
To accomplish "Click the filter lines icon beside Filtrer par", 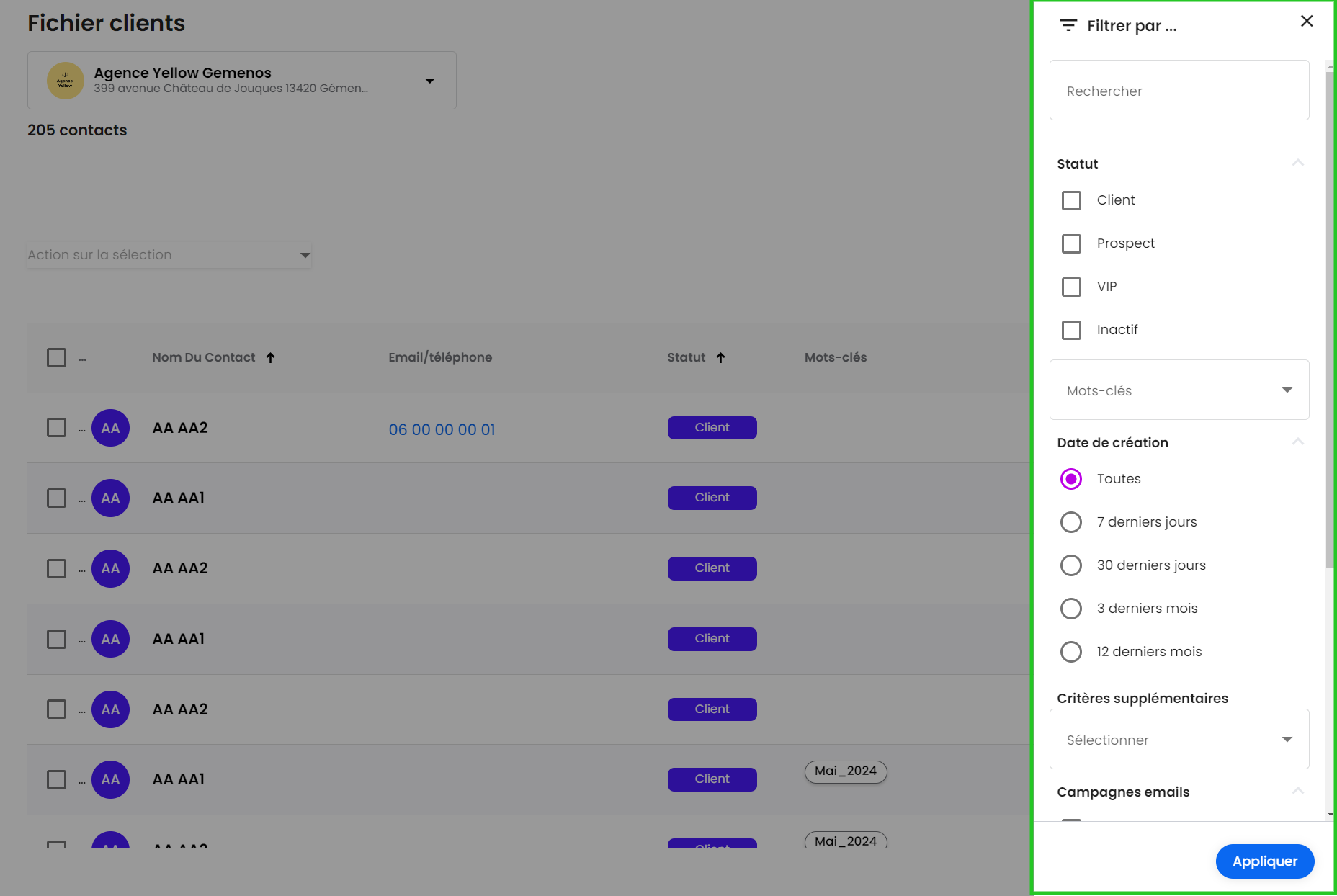I will click(1068, 26).
